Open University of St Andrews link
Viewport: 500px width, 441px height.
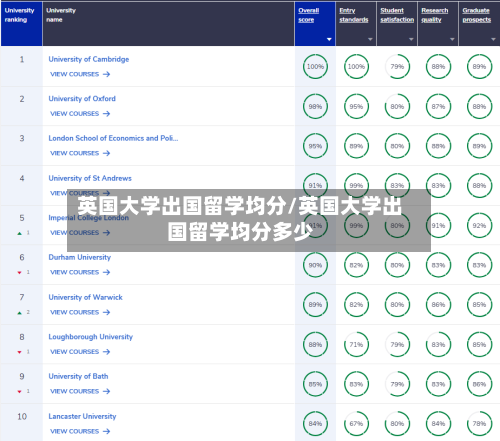coord(90,178)
